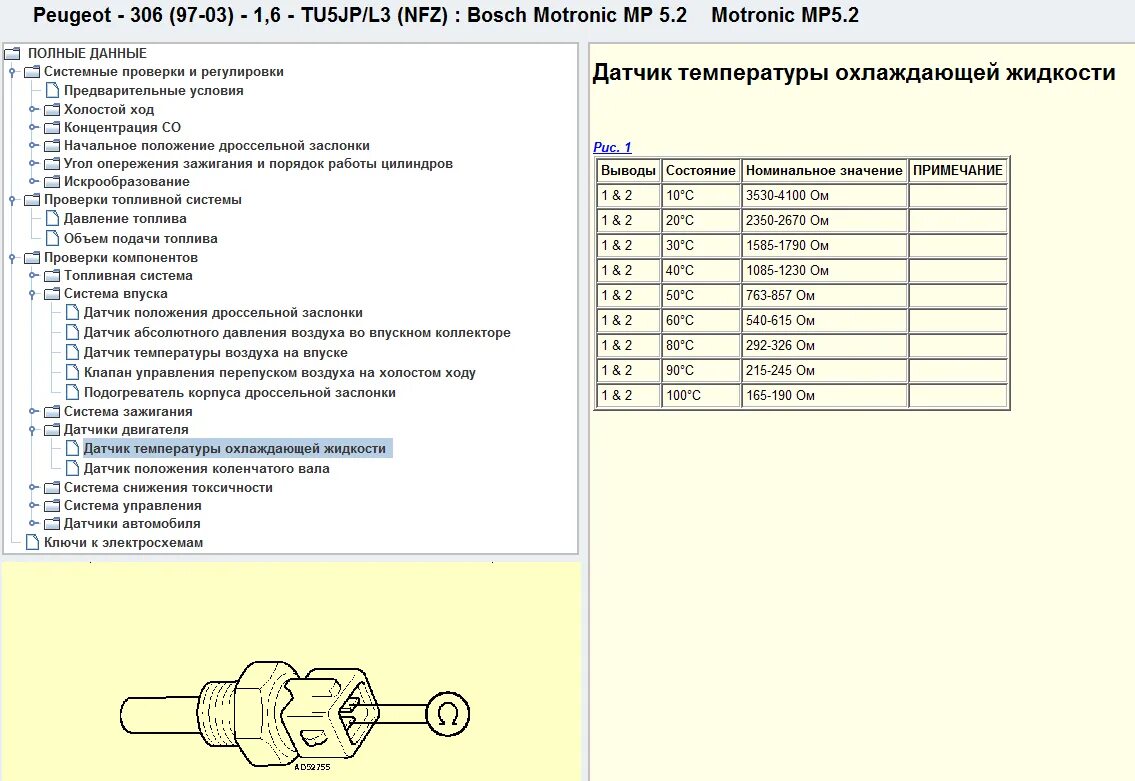Open 'Объем подачи топлива' page

click(x=140, y=238)
